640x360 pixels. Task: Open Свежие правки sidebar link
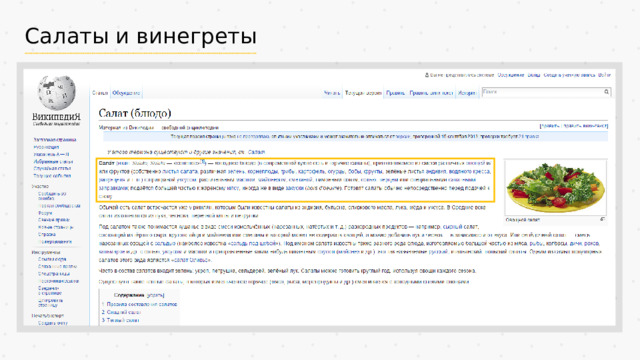coord(54,220)
